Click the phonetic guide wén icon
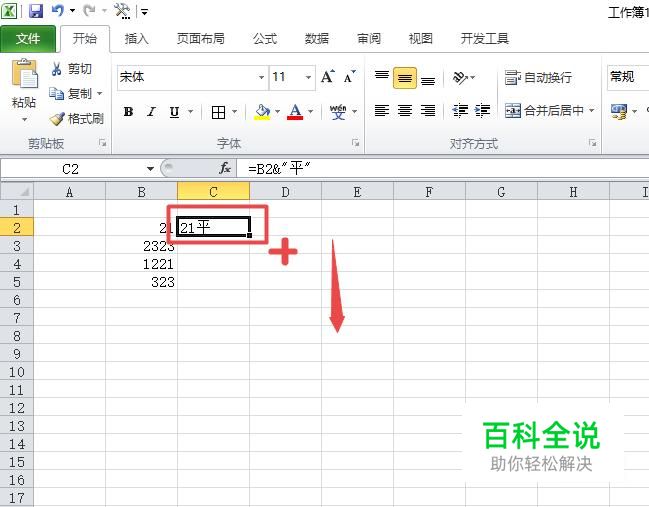Viewport: 649px width, 507px height. [x=338, y=112]
